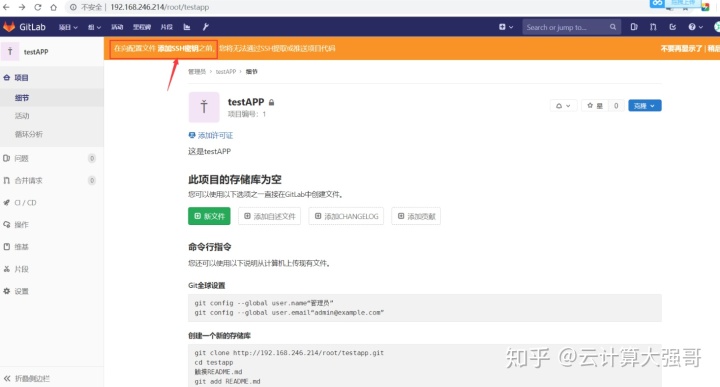Viewport: 720px width, 387px height.
Task: Go forward with browser forward arrow
Action: 22,7
